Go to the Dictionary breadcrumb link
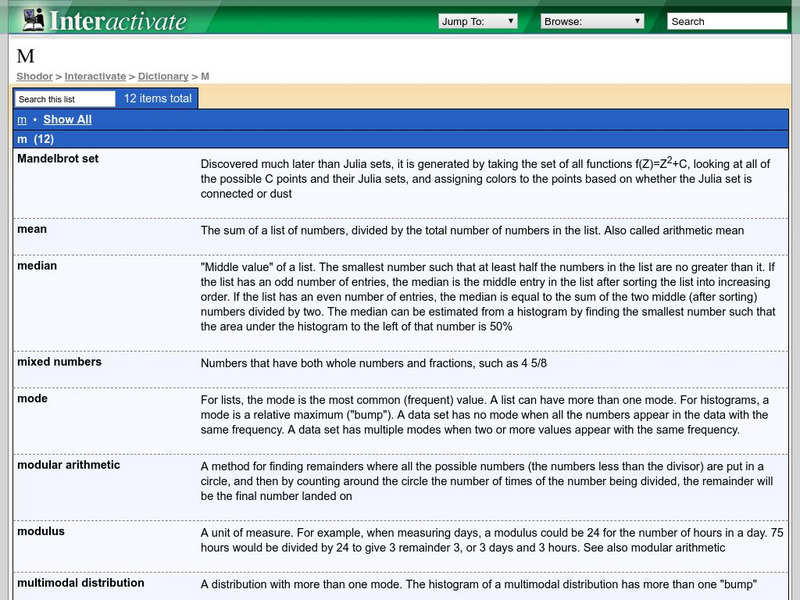The height and width of the screenshot is (600, 800). (163, 77)
